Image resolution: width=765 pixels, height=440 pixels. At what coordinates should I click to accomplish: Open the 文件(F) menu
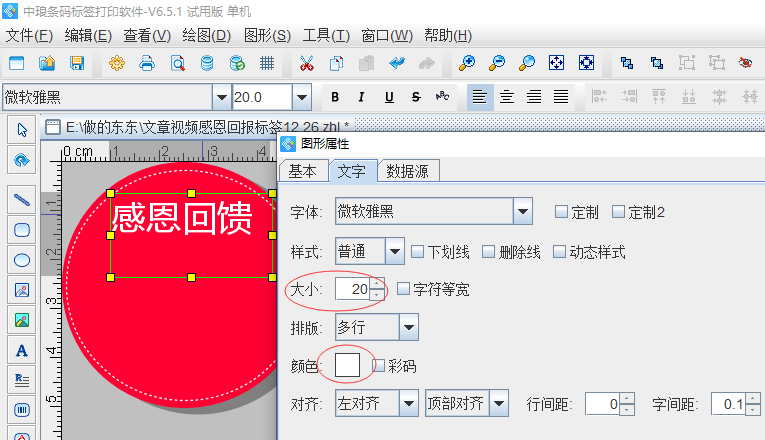29,36
